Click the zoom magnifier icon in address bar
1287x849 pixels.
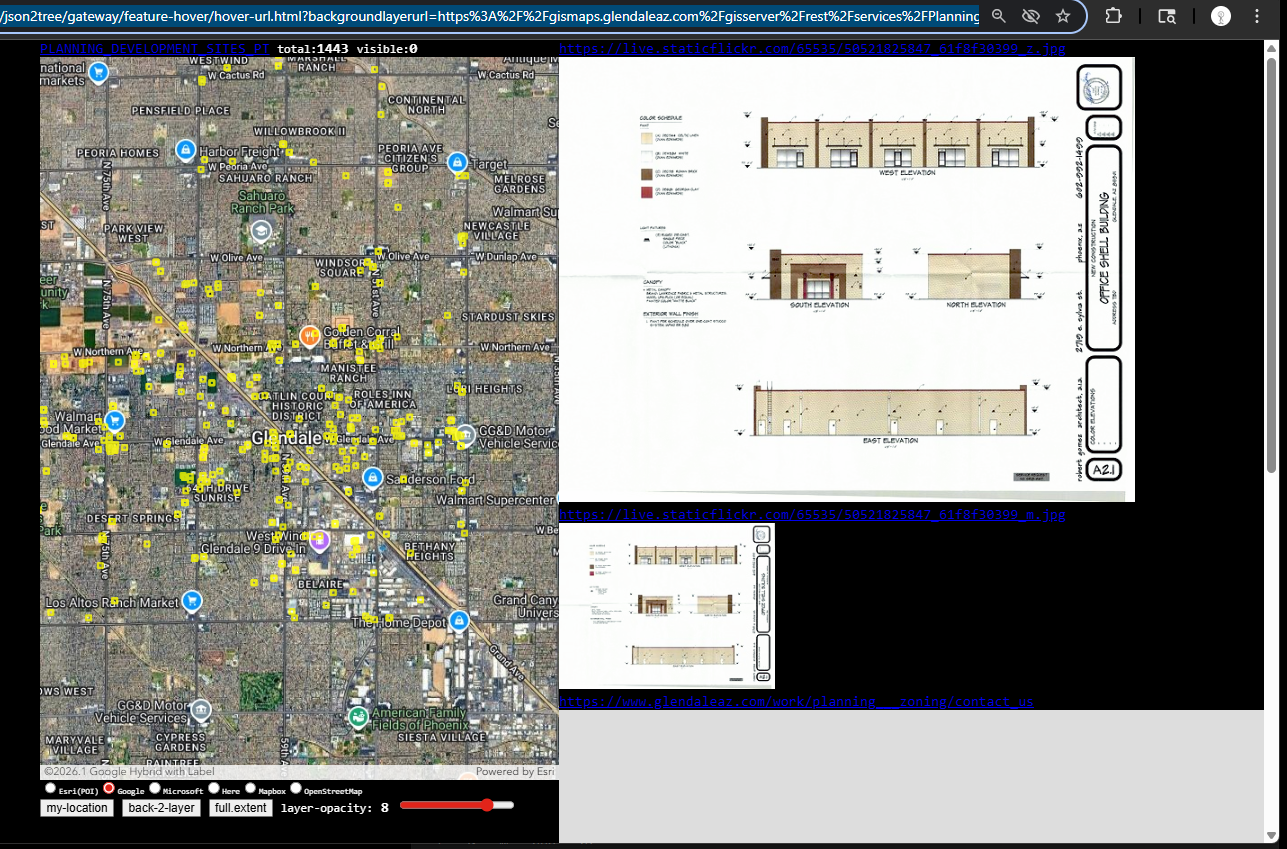tap(999, 16)
